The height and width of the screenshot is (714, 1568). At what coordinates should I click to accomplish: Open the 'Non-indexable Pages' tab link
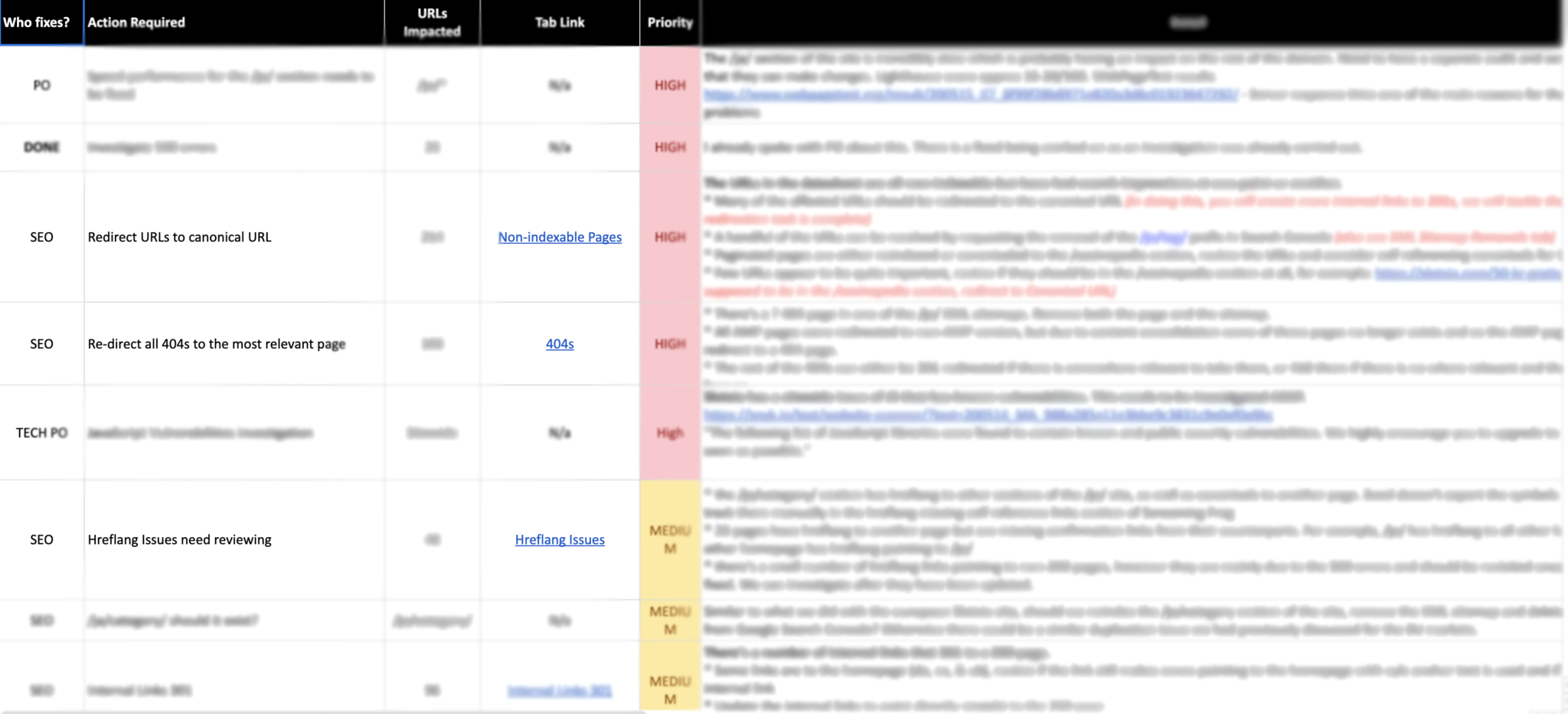pyautogui.click(x=560, y=237)
